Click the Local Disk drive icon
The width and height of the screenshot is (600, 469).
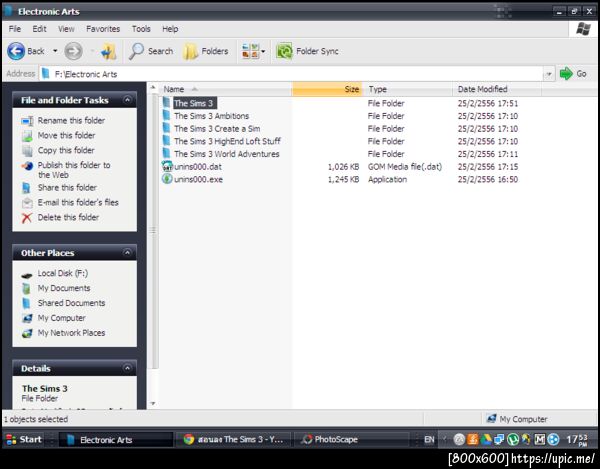27,275
